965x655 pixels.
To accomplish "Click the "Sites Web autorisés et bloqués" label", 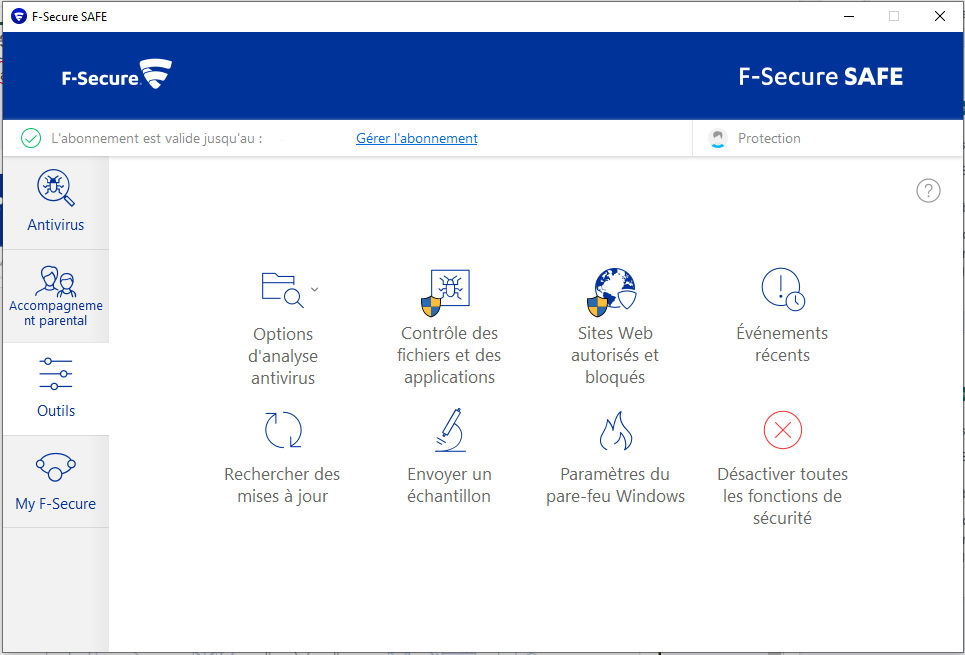I will pos(615,355).
